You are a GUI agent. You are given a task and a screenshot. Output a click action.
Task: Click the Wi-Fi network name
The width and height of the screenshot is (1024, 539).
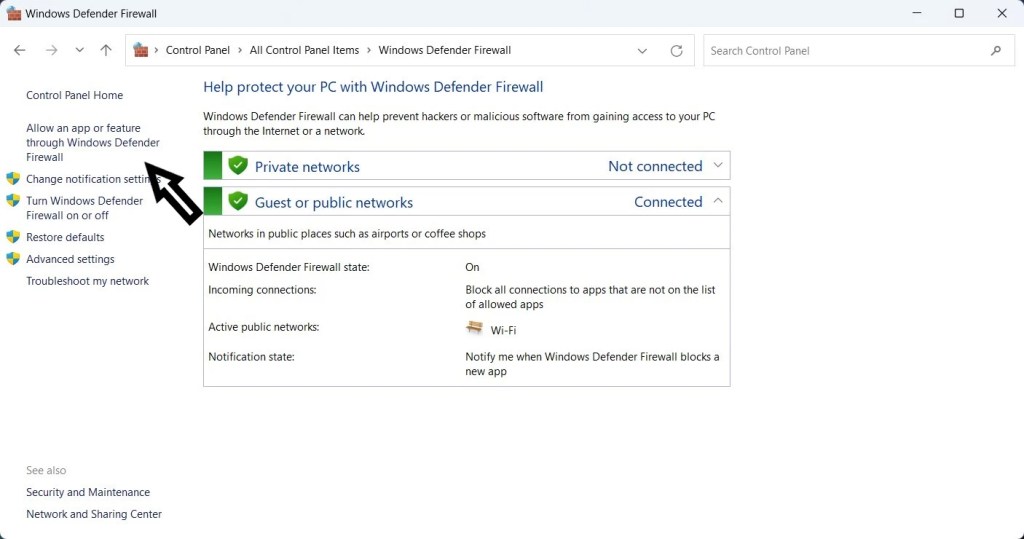[504, 331]
